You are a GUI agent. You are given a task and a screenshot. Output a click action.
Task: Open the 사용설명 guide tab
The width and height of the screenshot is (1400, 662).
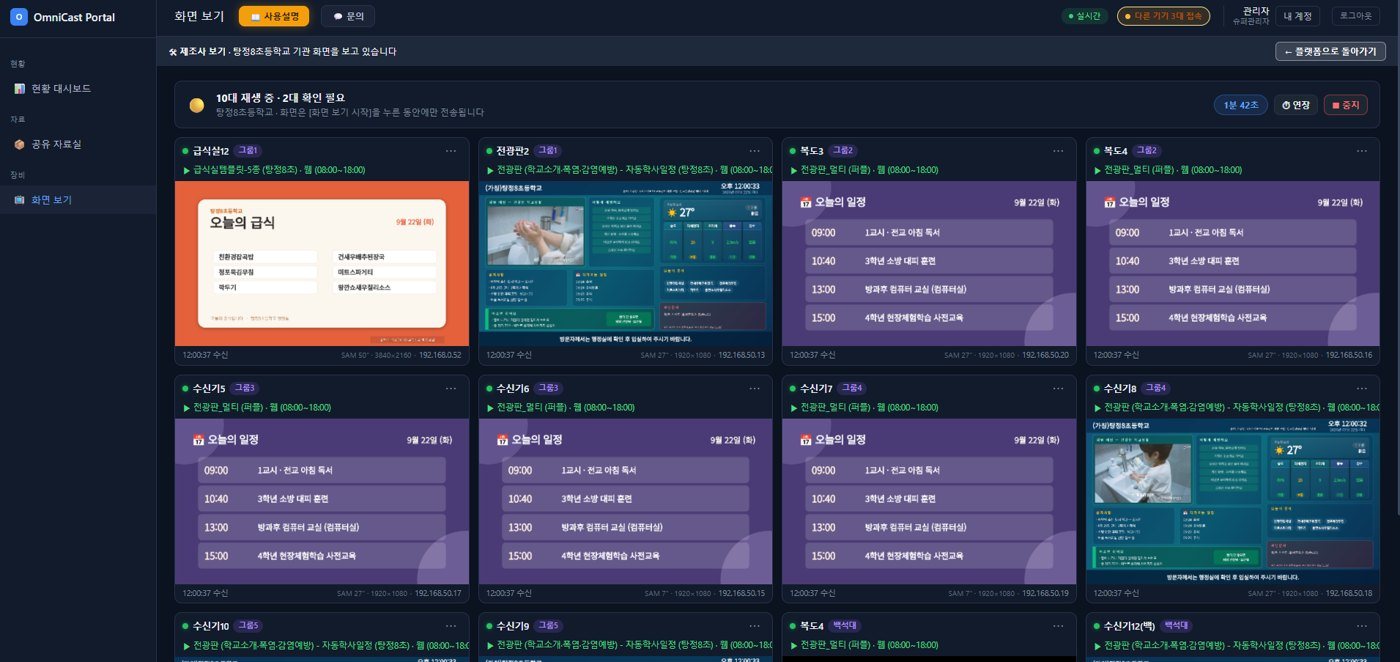coord(274,16)
